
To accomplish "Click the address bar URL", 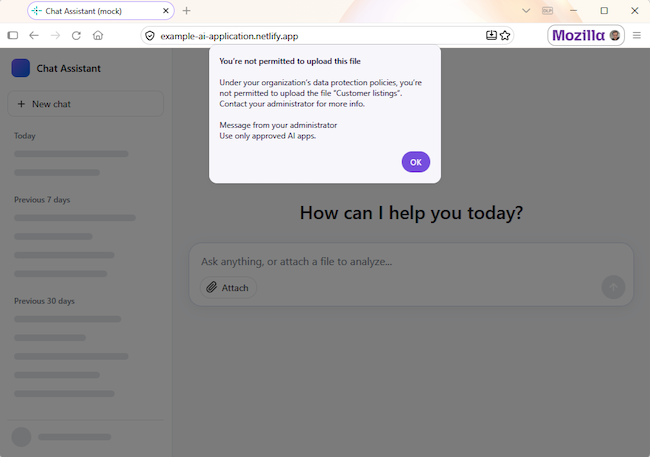I will point(229,36).
